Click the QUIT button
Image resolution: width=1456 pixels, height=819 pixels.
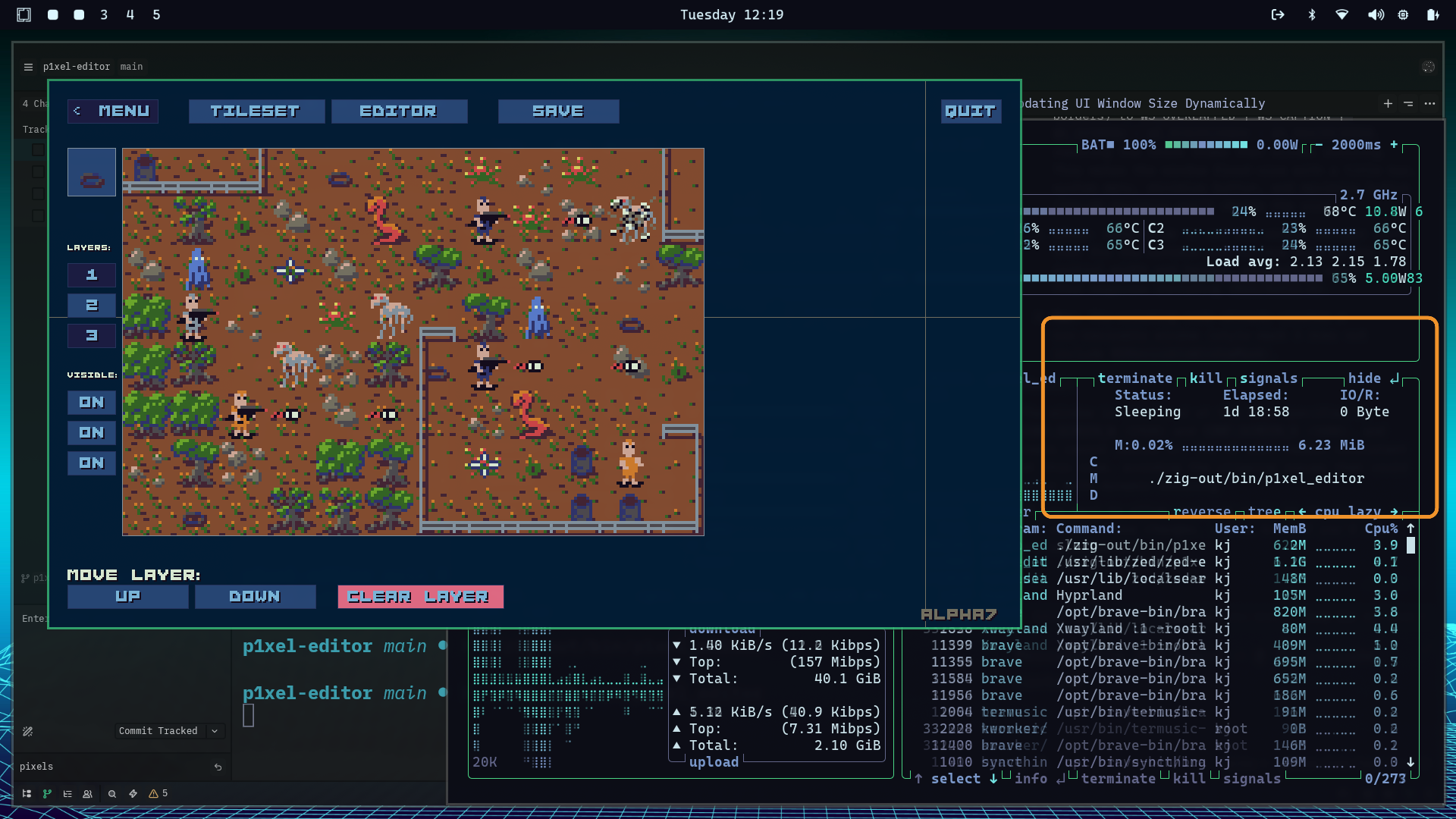tap(970, 111)
